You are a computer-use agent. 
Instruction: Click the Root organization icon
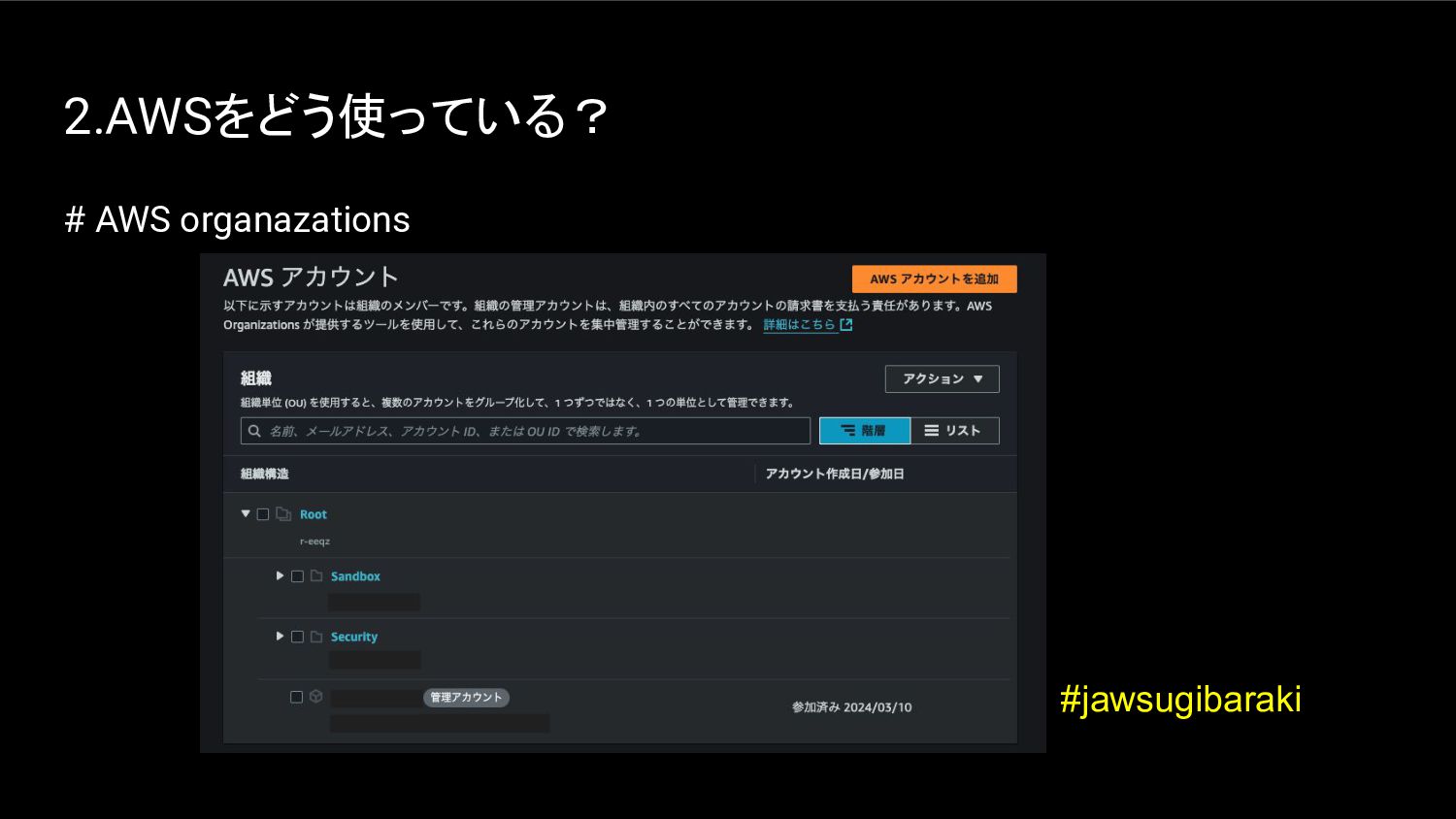283,514
